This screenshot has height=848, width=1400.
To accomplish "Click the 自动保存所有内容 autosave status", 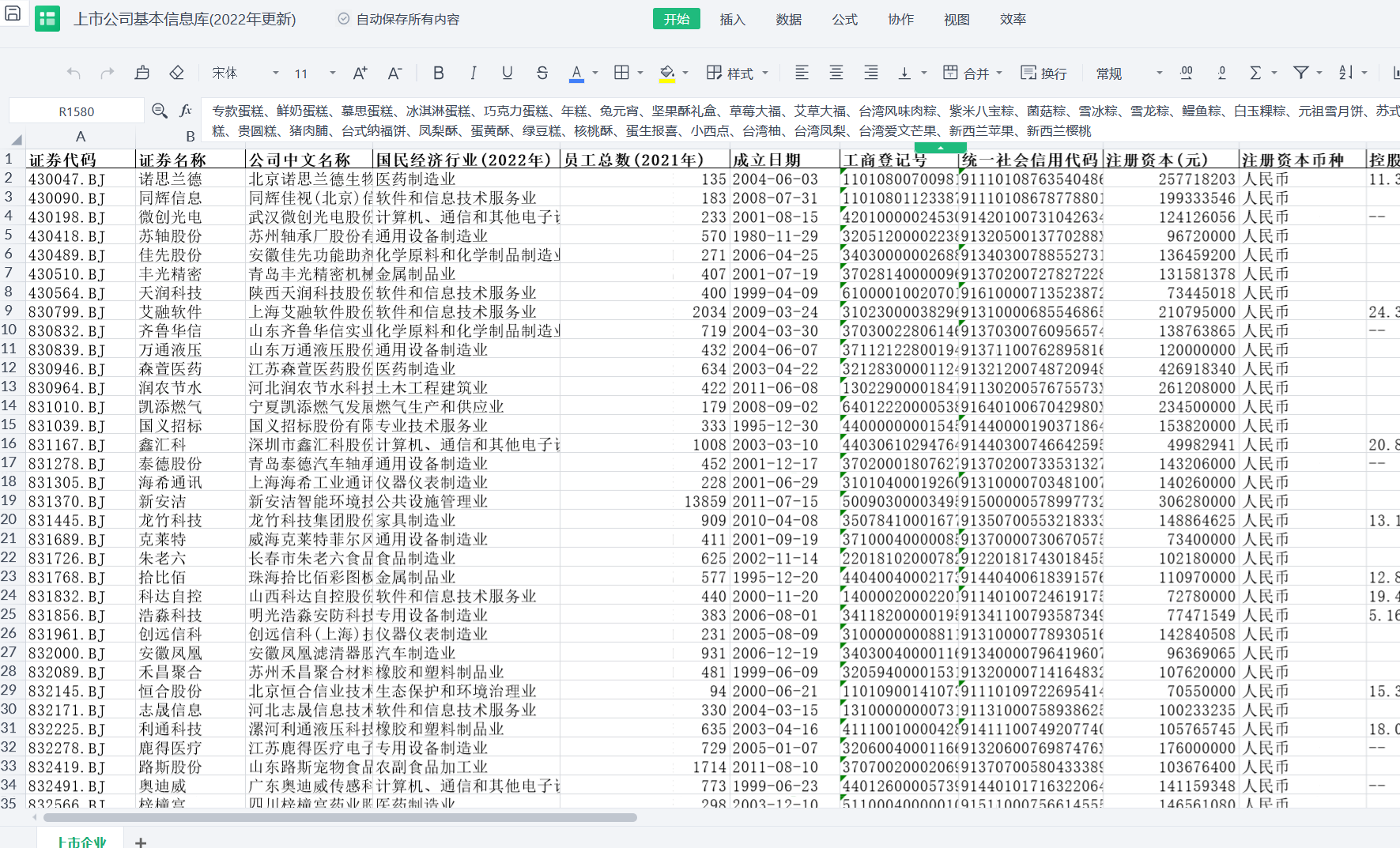I will pos(399,19).
